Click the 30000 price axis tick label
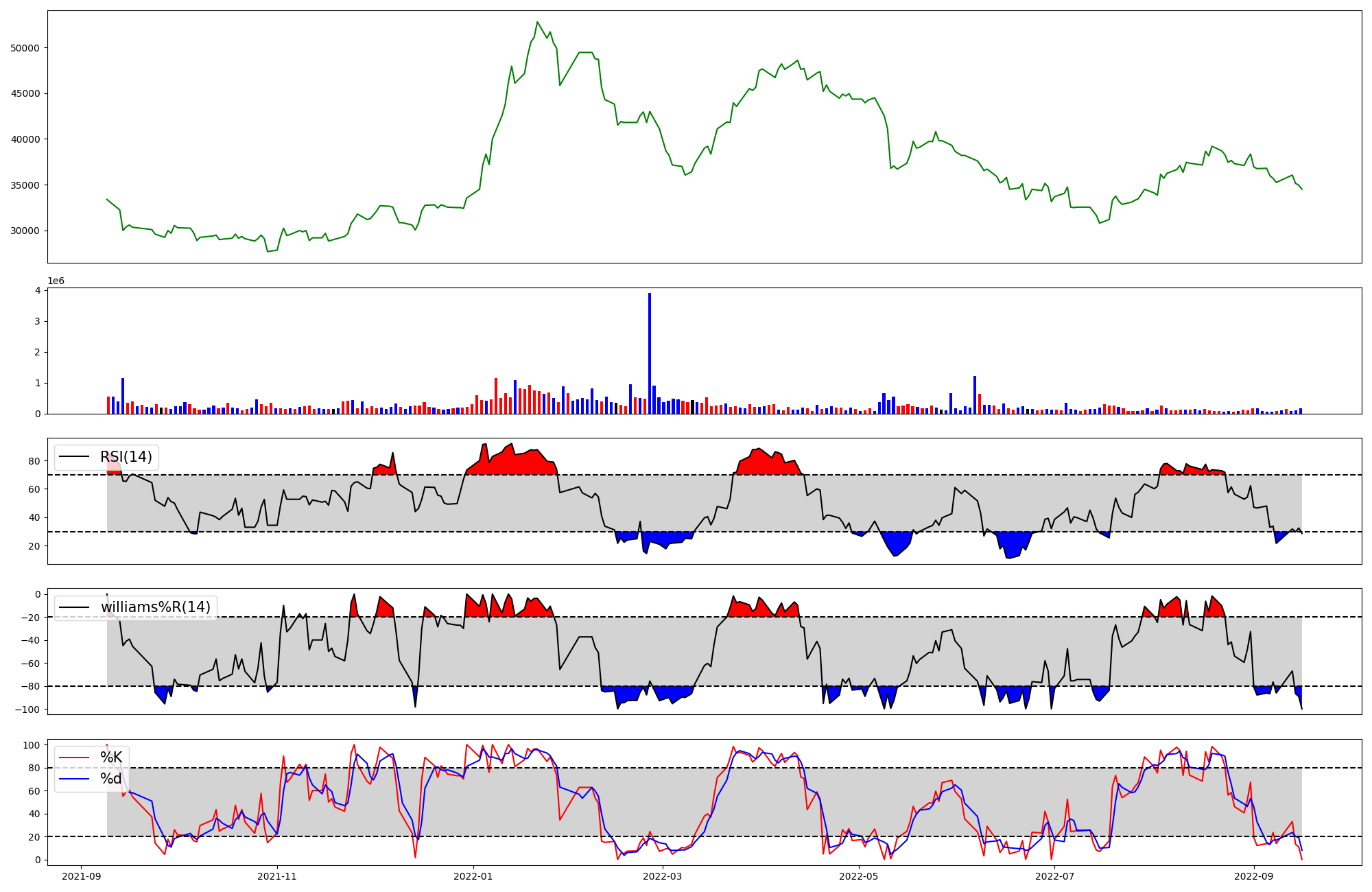This screenshot has height=892, width=1372. (x=25, y=231)
